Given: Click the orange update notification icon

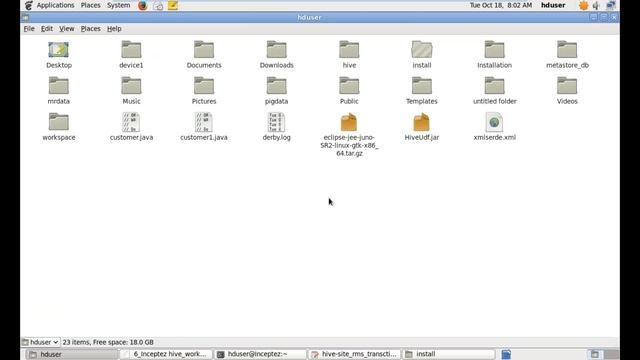Looking at the screenshot, I should 584,5.
